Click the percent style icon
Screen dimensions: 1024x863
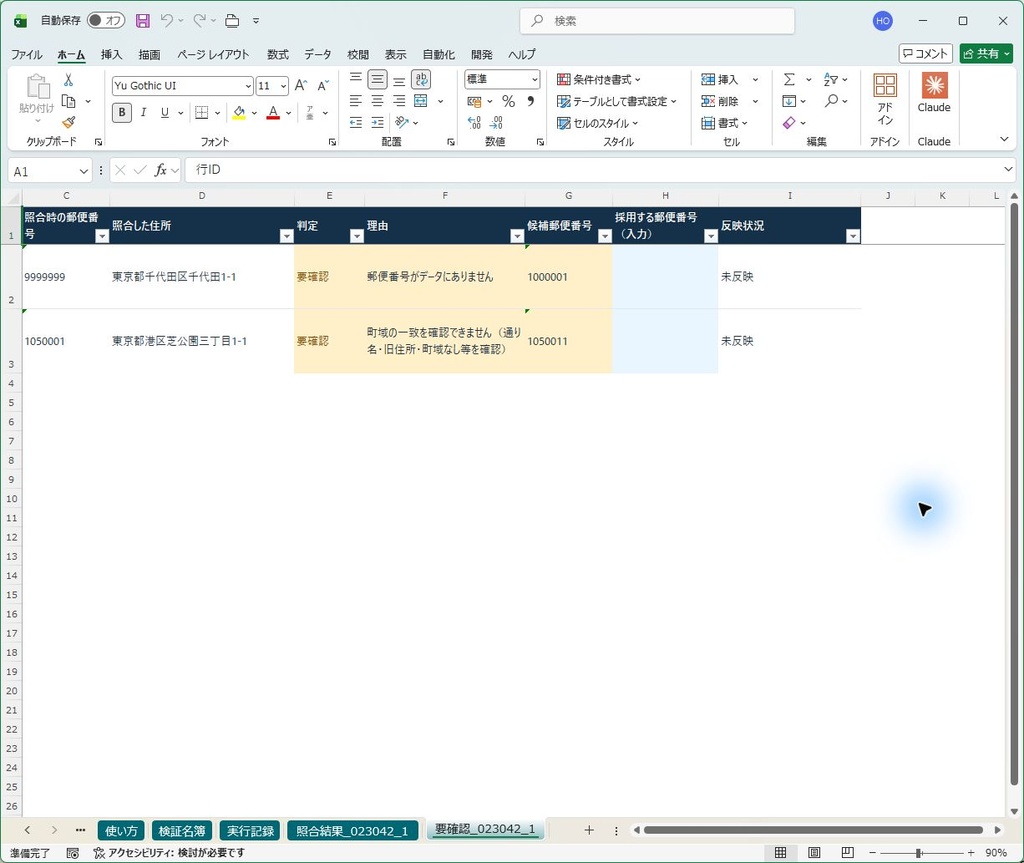tap(508, 101)
